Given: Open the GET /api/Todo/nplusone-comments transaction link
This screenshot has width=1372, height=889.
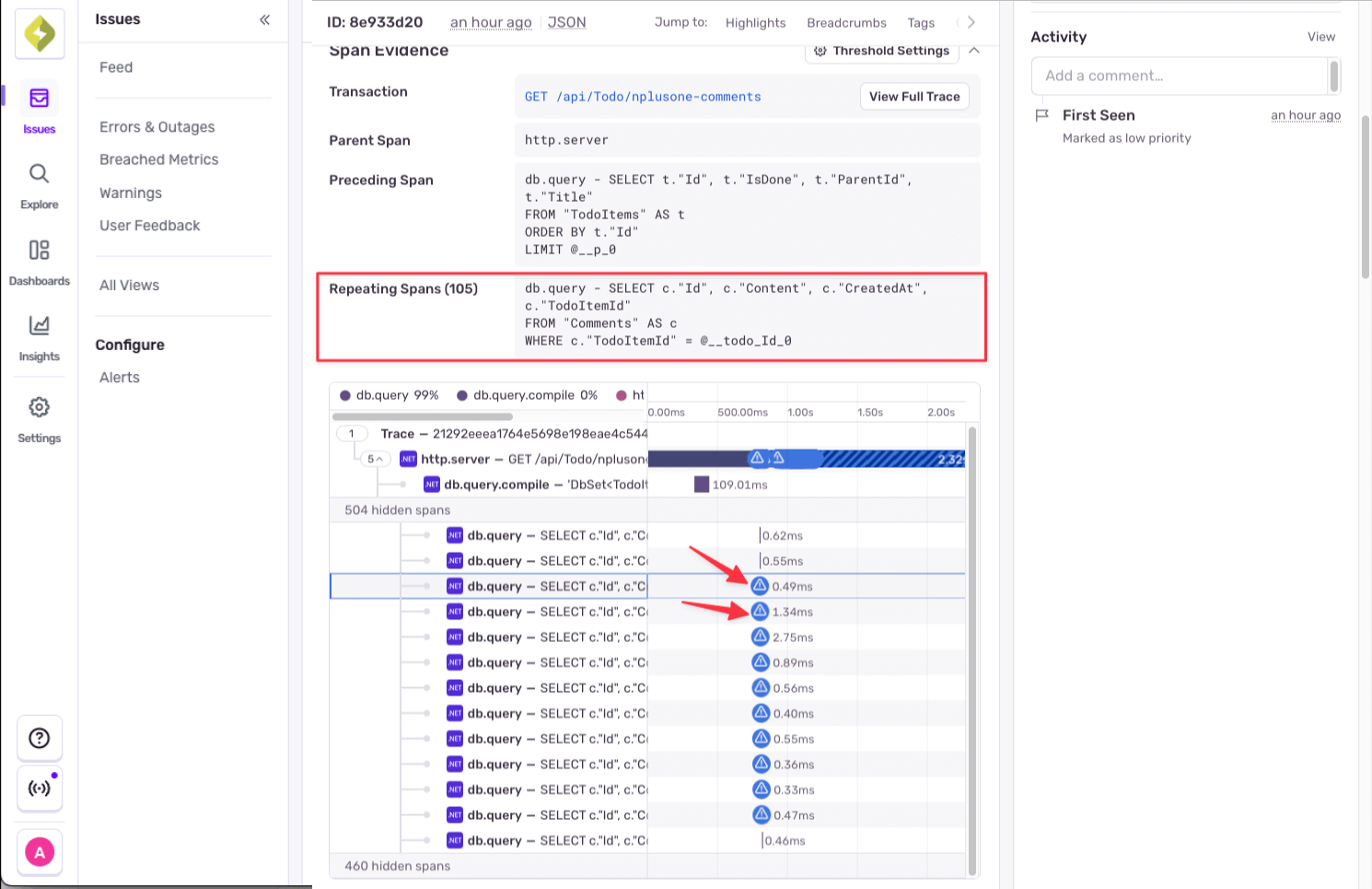Looking at the screenshot, I should pos(643,97).
